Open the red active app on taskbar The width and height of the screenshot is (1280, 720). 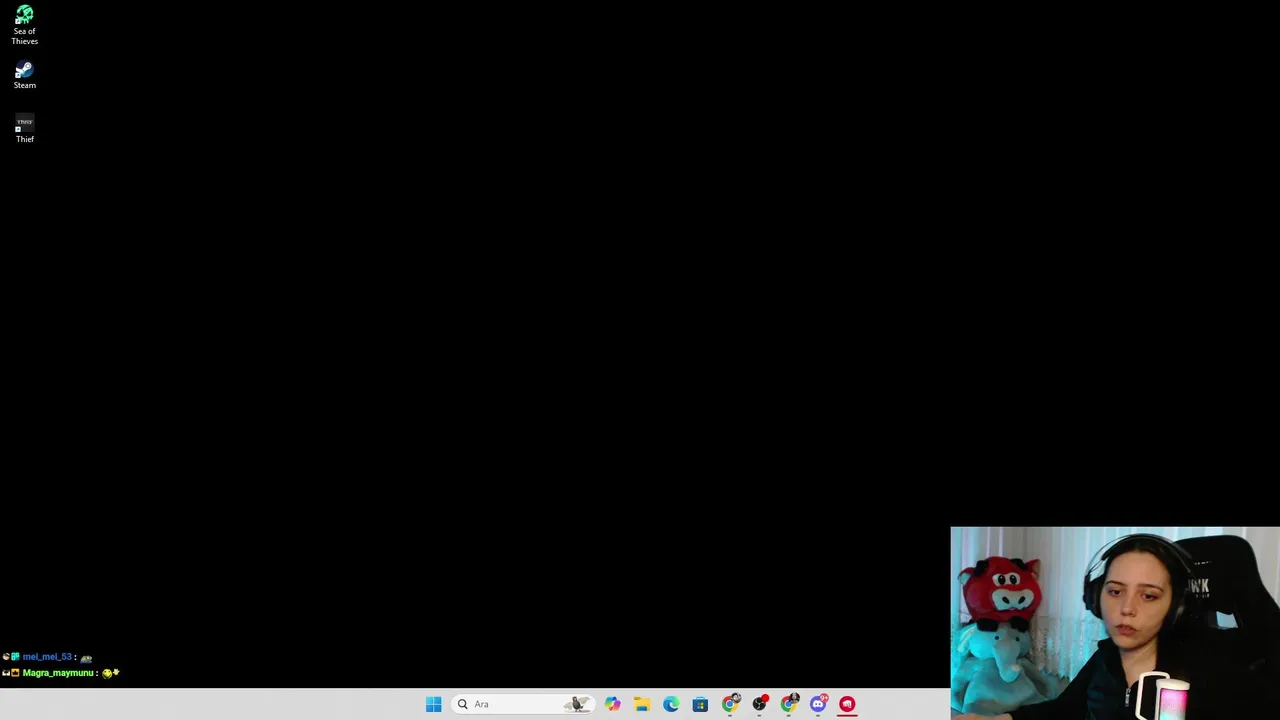click(x=847, y=704)
